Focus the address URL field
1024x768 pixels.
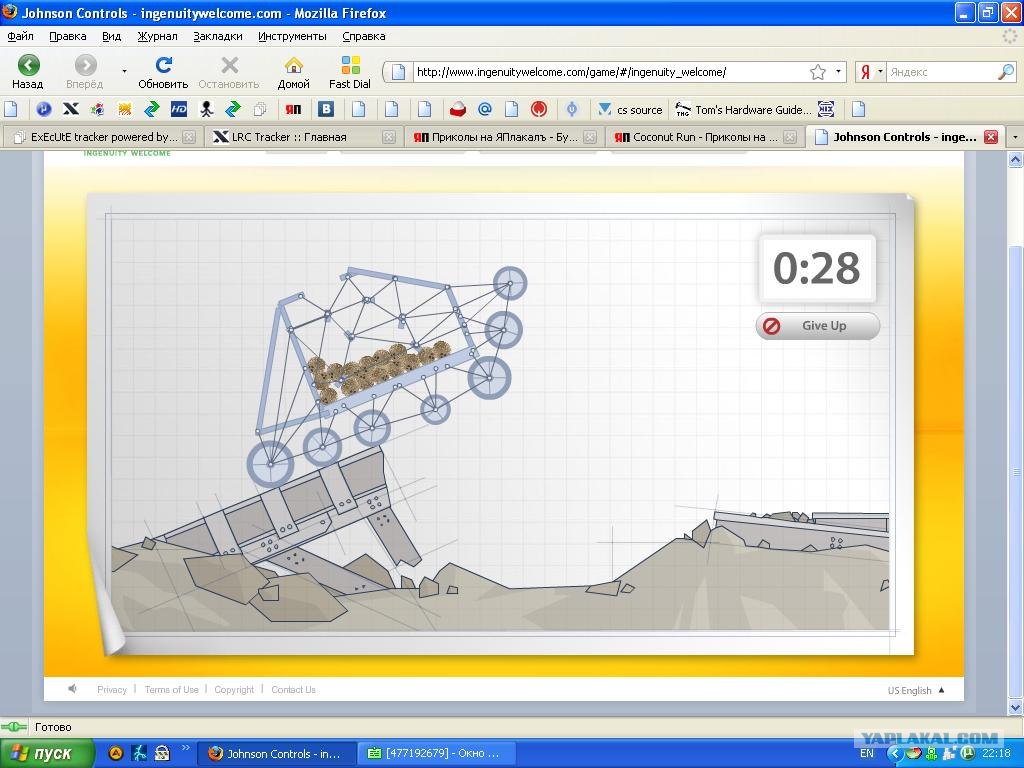click(x=609, y=72)
